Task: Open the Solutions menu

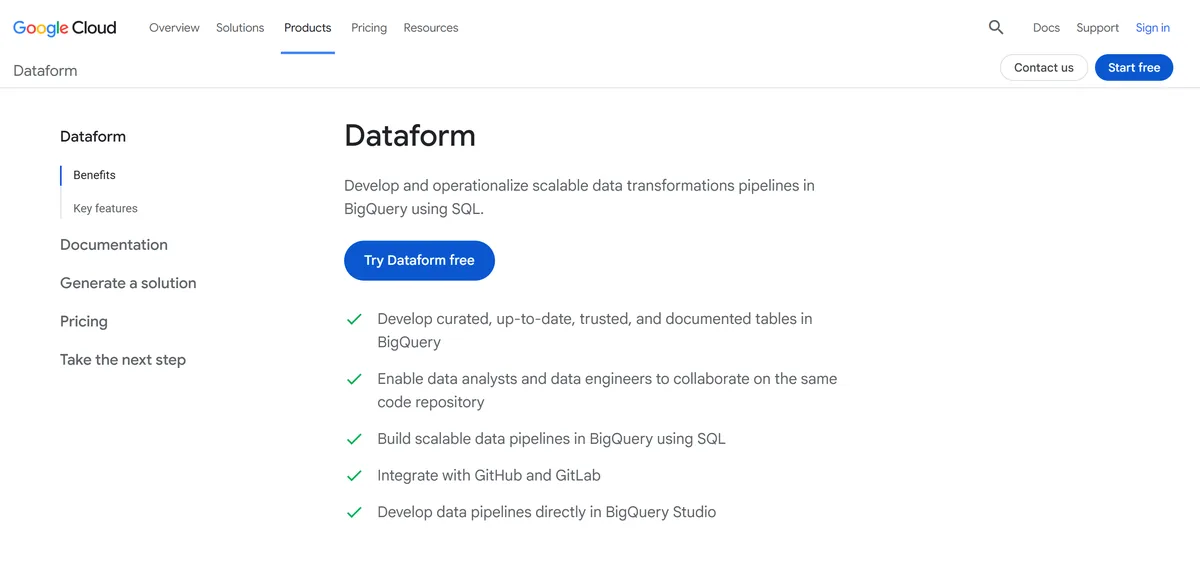Action: click(240, 28)
